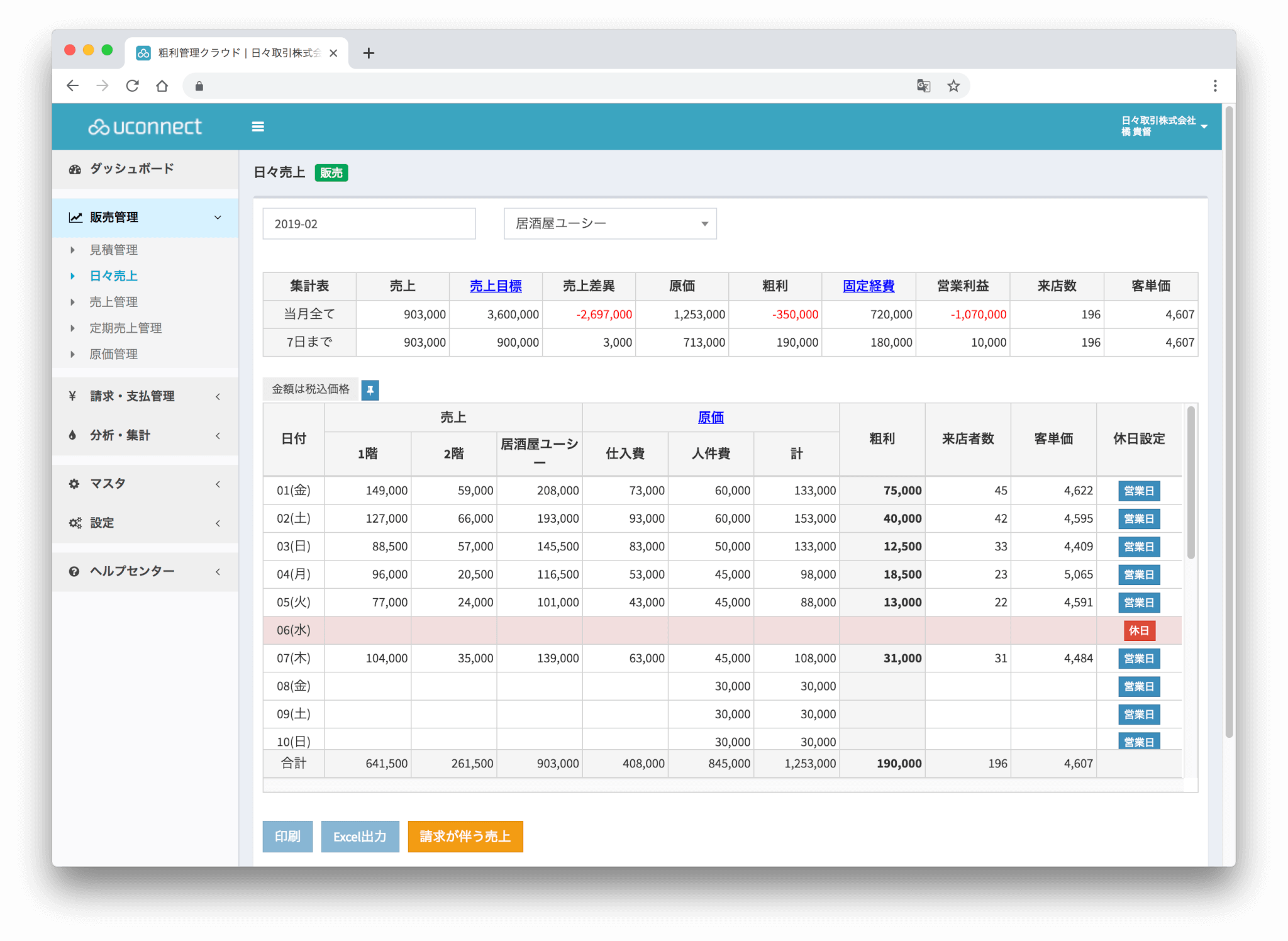Toggle 営業日 setting for 07(木)
This screenshot has height=941, width=1288.
pyautogui.click(x=1139, y=659)
